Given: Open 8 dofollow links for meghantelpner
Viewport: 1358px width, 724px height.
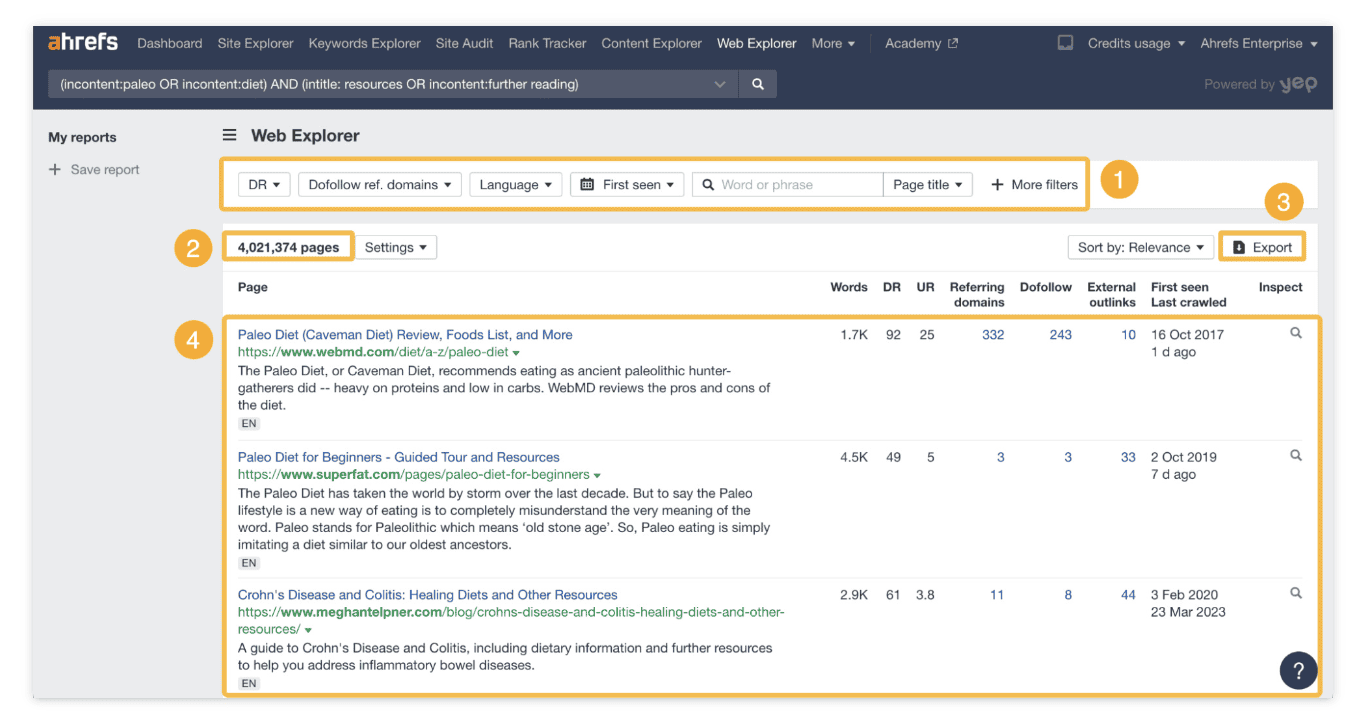Looking at the screenshot, I should (1068, 594).
